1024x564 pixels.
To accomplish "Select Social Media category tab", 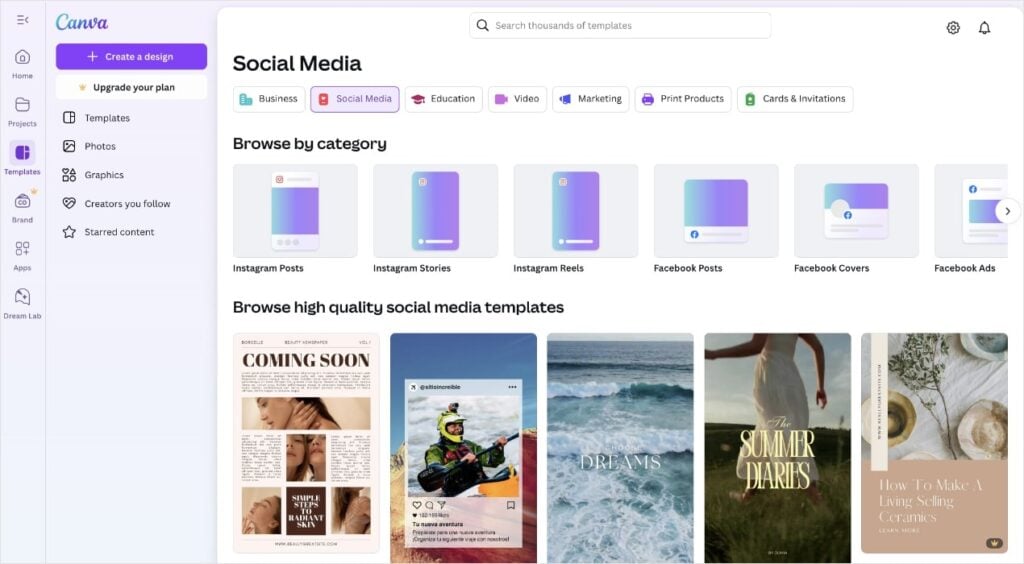I will tap(355, 99).
